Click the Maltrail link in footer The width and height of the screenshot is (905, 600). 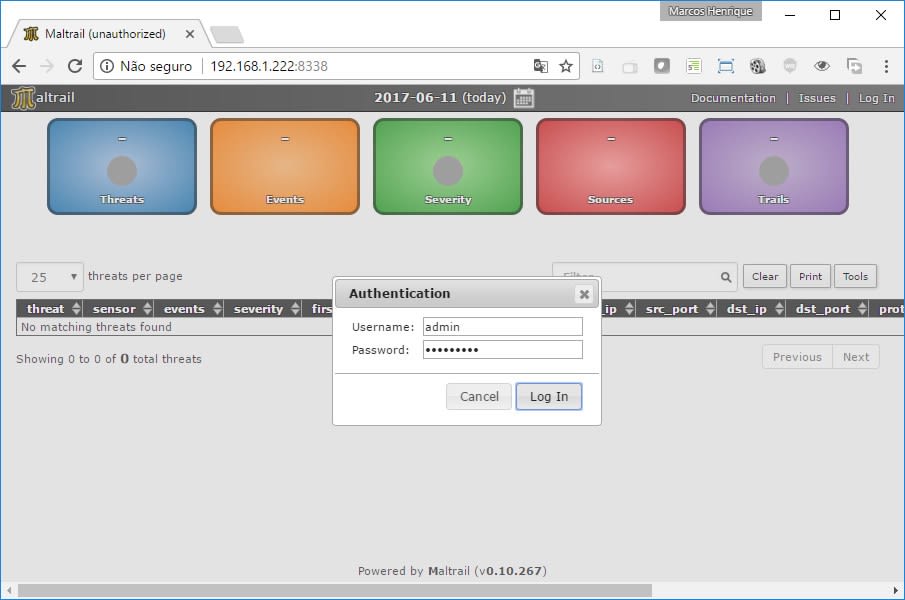coord(448,571)
